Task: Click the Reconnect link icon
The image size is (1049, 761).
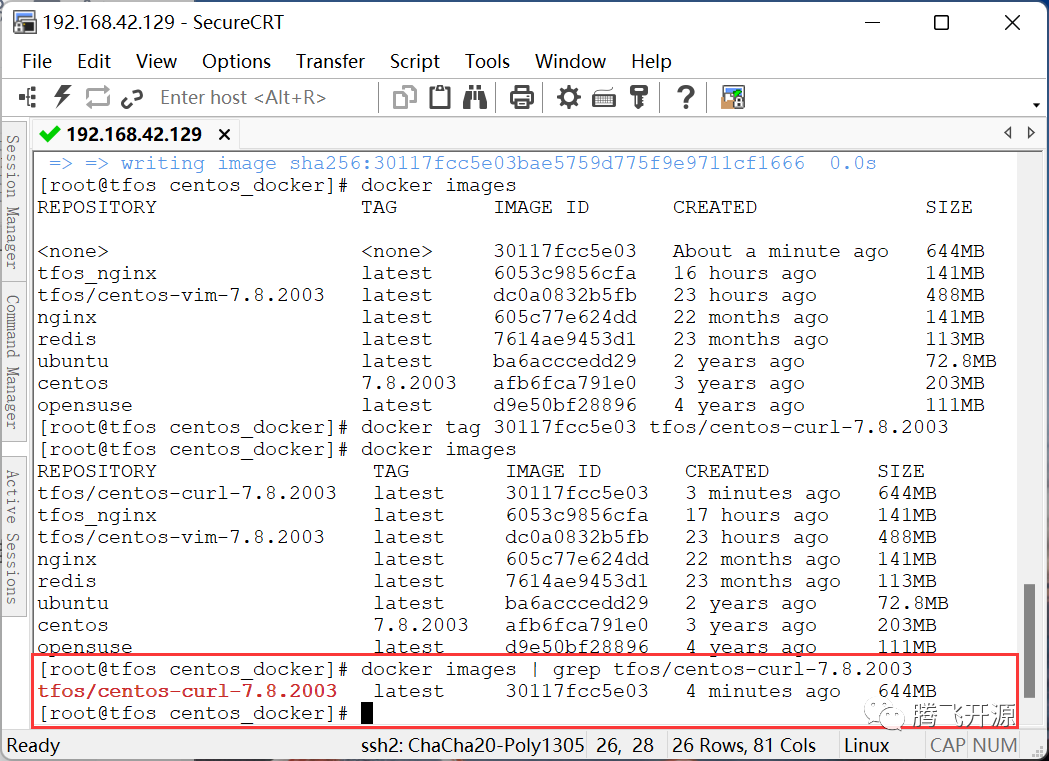Action: pos(132,98)
